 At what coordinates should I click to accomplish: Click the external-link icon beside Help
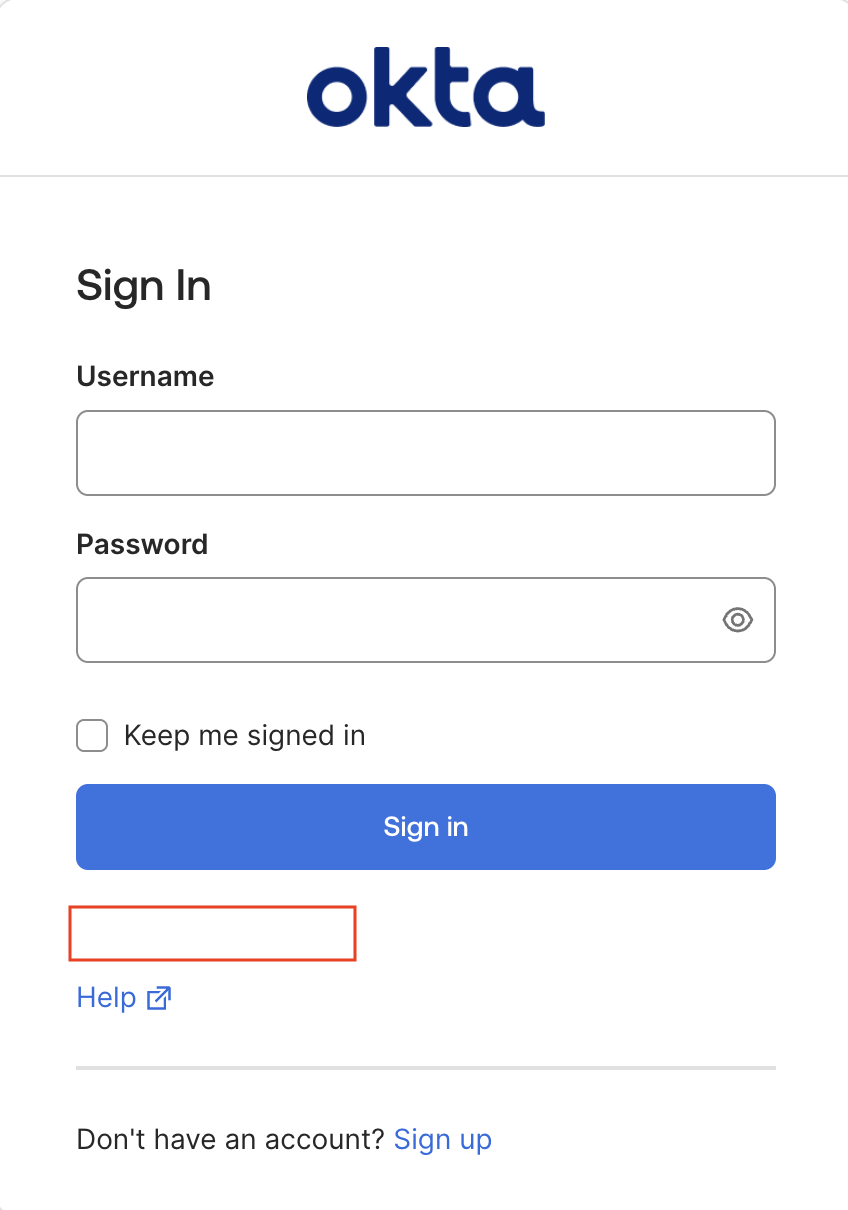pyautogui.click(x=157, y=997)
